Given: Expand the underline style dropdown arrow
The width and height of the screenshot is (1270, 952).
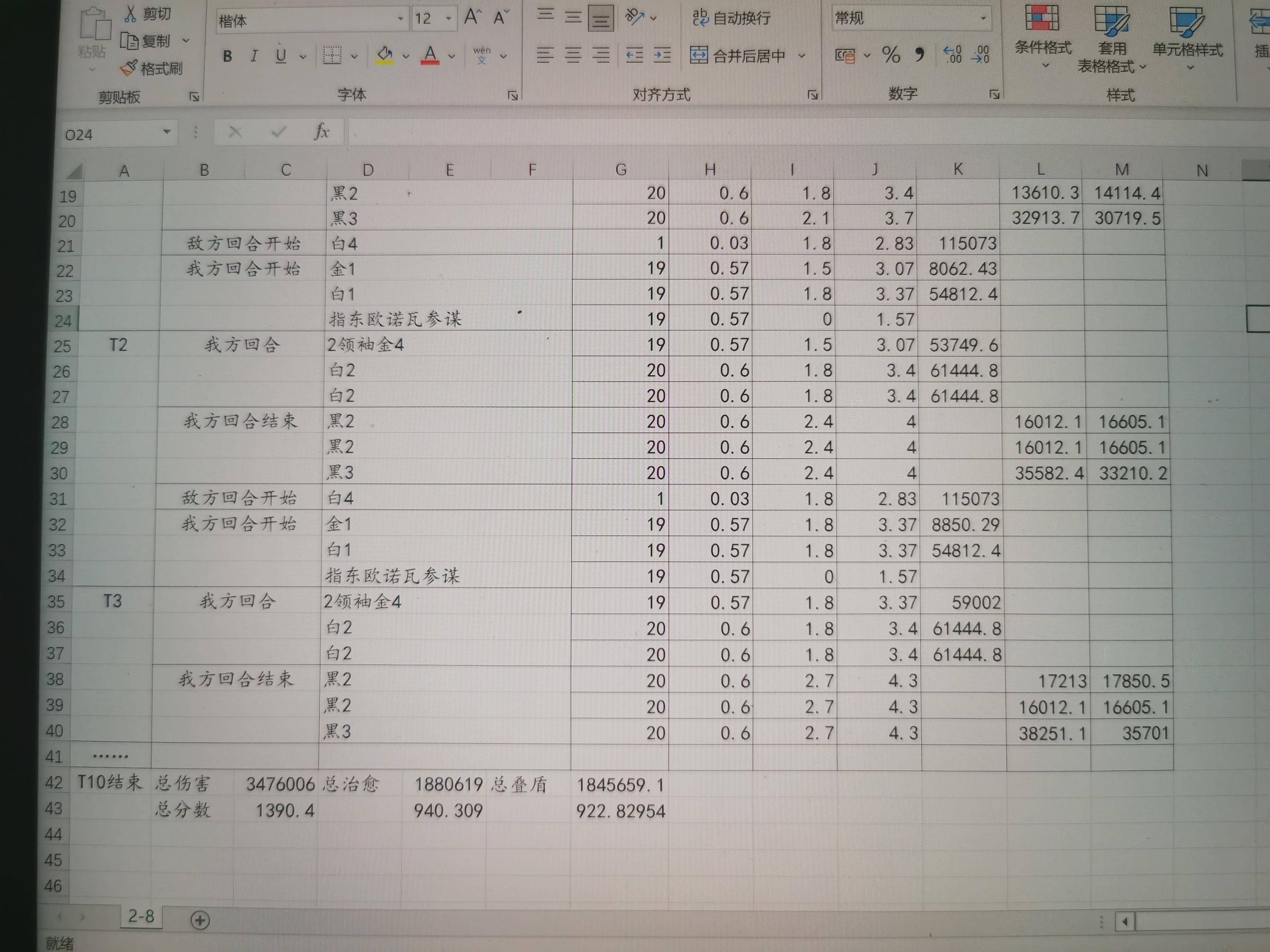Looking at the screenshot, I should pyautogui.click(x=303, y=57).
